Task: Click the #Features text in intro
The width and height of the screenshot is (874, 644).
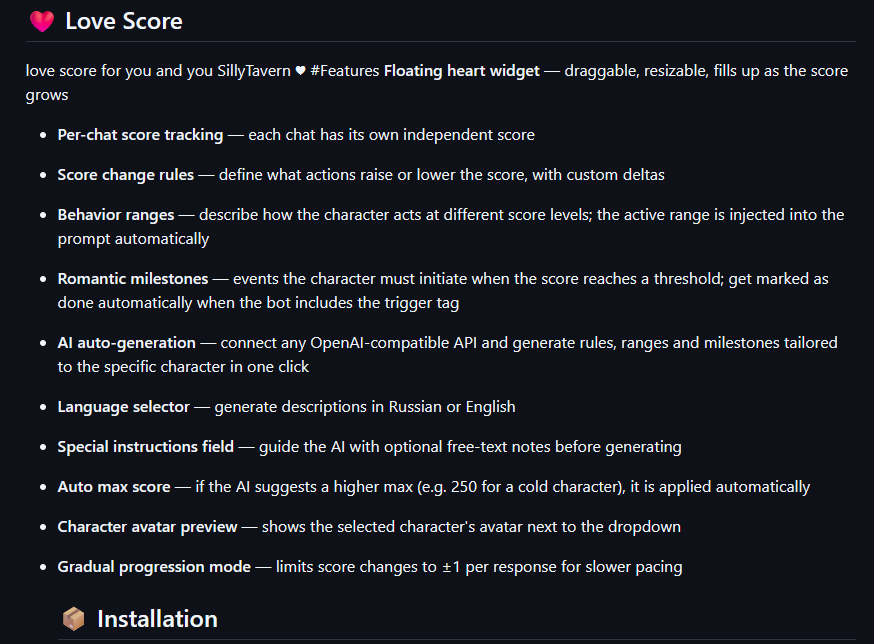Action: 344,72
